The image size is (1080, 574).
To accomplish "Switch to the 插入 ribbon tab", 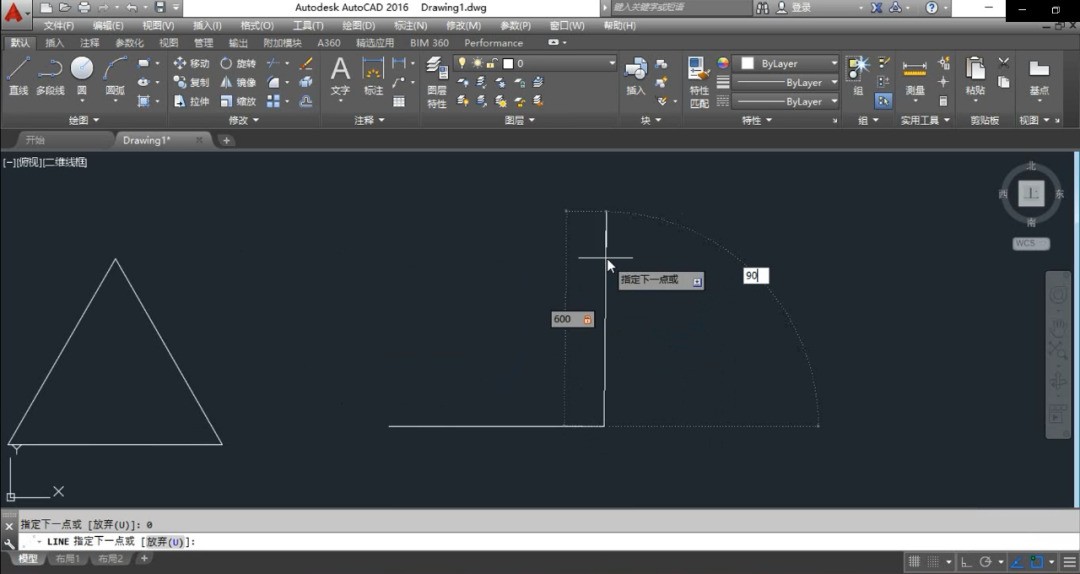I will click(x=54, y=43).
